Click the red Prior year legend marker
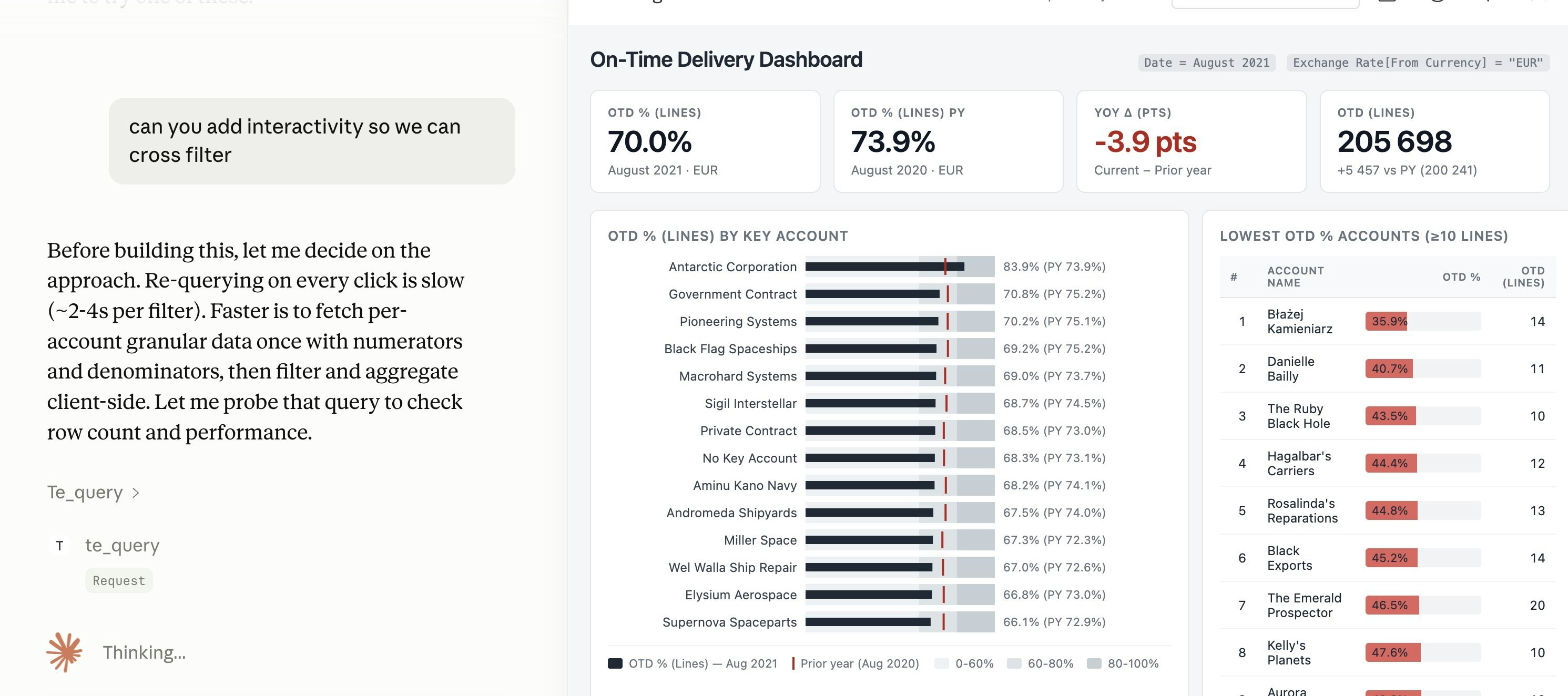The image size is (1568, 696). [792, 663]
